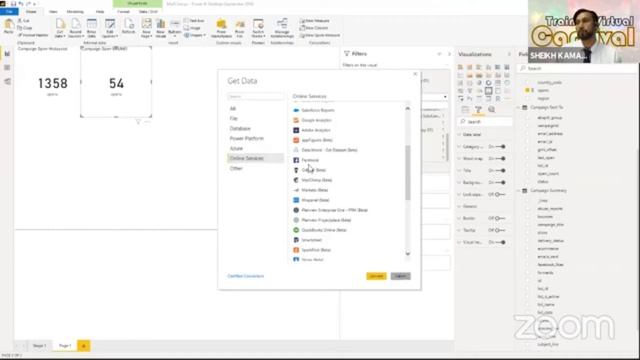Toggle the opens field checkbox
Image resolution: width=640 pixels, height=360 pixels.
[x=527, y=90]
